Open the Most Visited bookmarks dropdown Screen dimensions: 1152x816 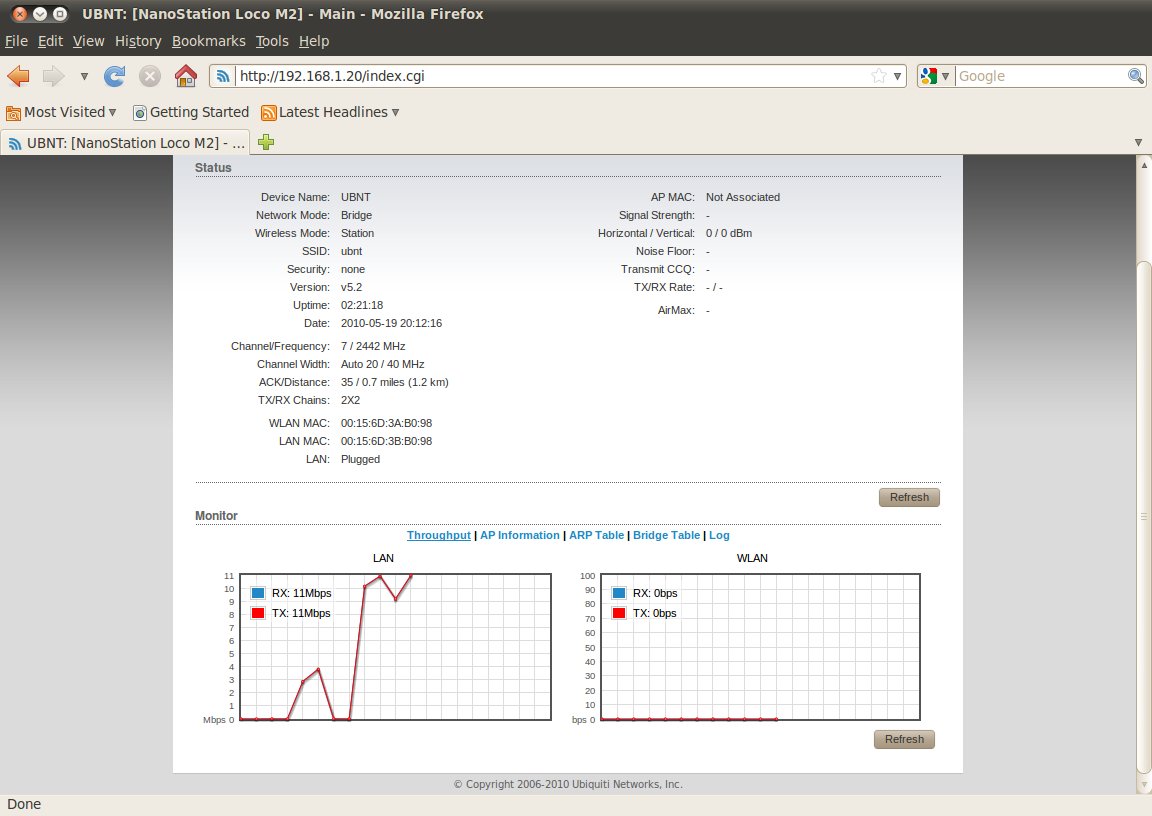tap(62, 112)
